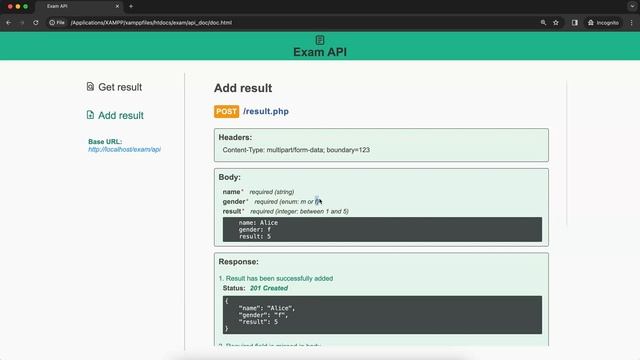This screenshot has height=360, width=640.
Task: Click the Get result document icon
Action: (x=90, y=87)
